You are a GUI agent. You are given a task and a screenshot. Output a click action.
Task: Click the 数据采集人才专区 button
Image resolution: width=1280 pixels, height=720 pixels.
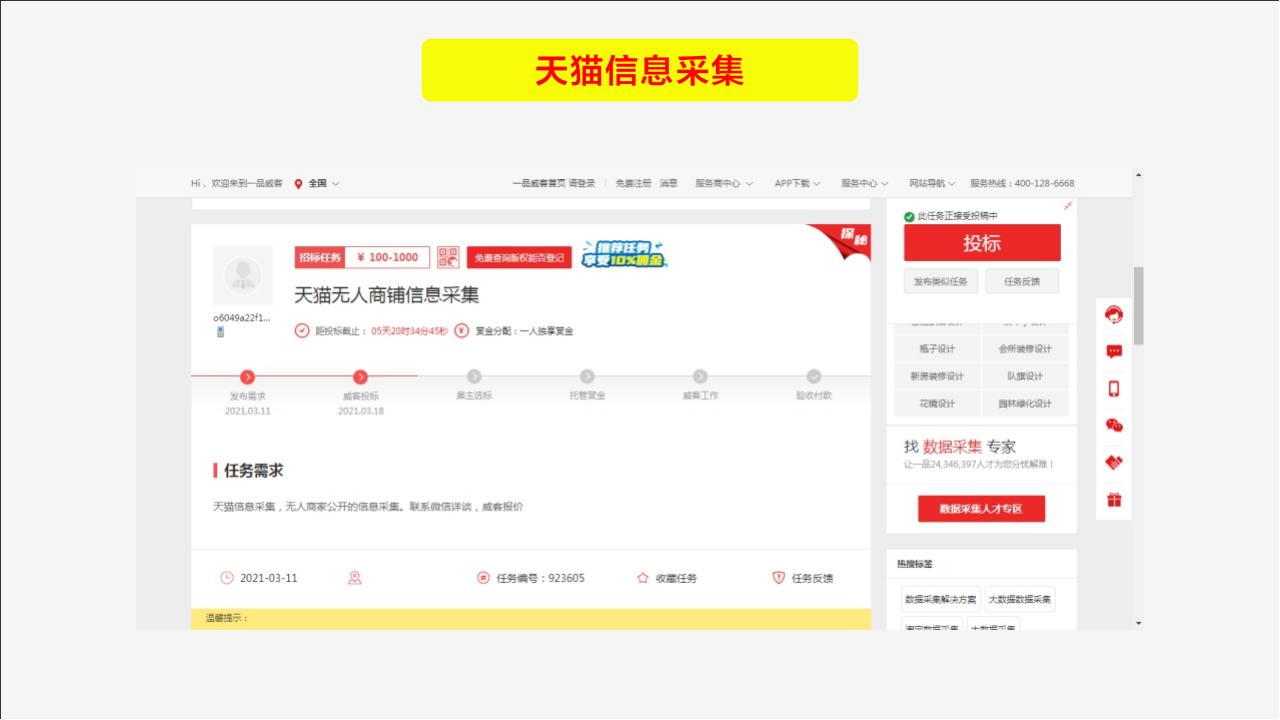981,509
